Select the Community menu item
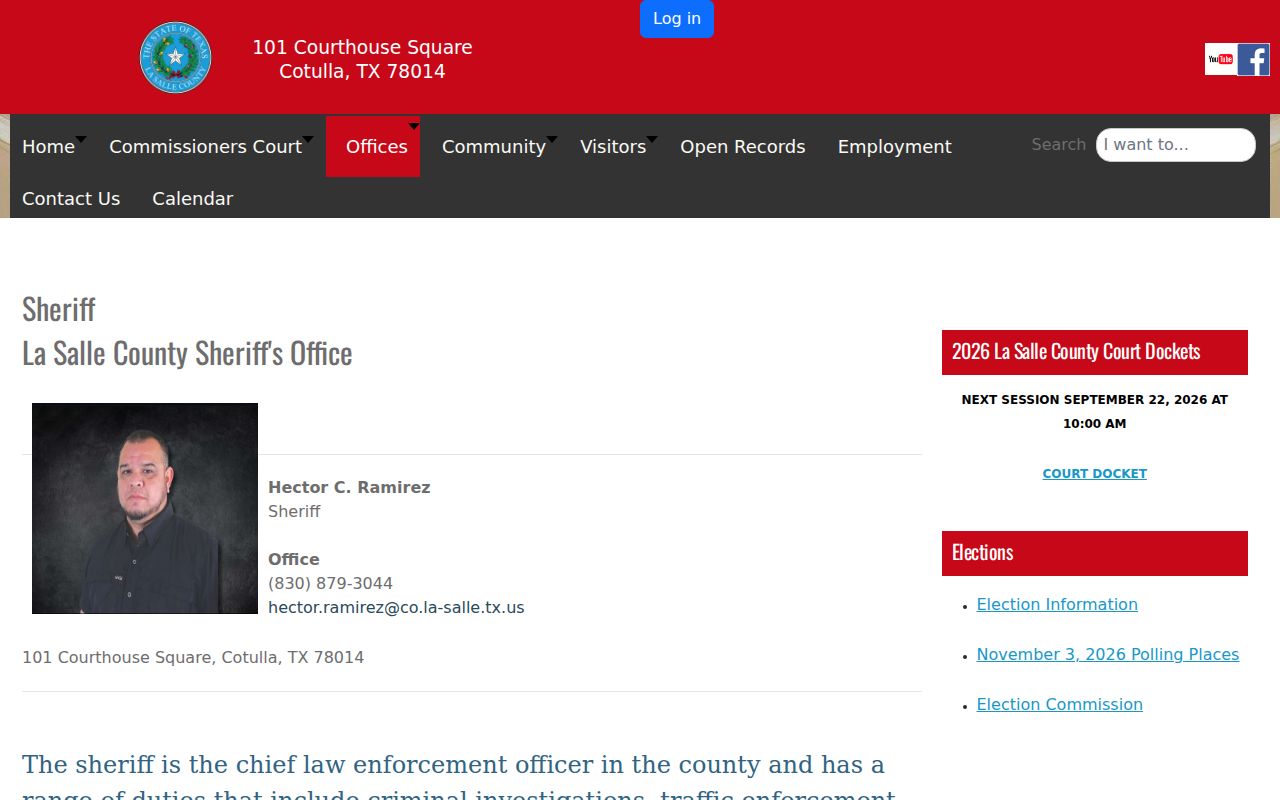The height and width of the screenshot is (800, 1280). pyautogui.click(x=494, y=147)
